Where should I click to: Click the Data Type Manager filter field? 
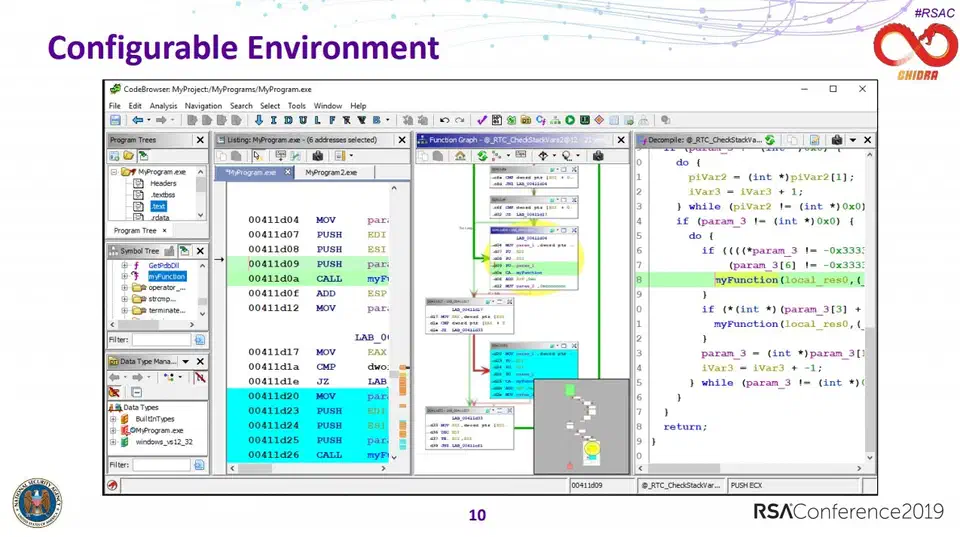click(x=162, y=465)
